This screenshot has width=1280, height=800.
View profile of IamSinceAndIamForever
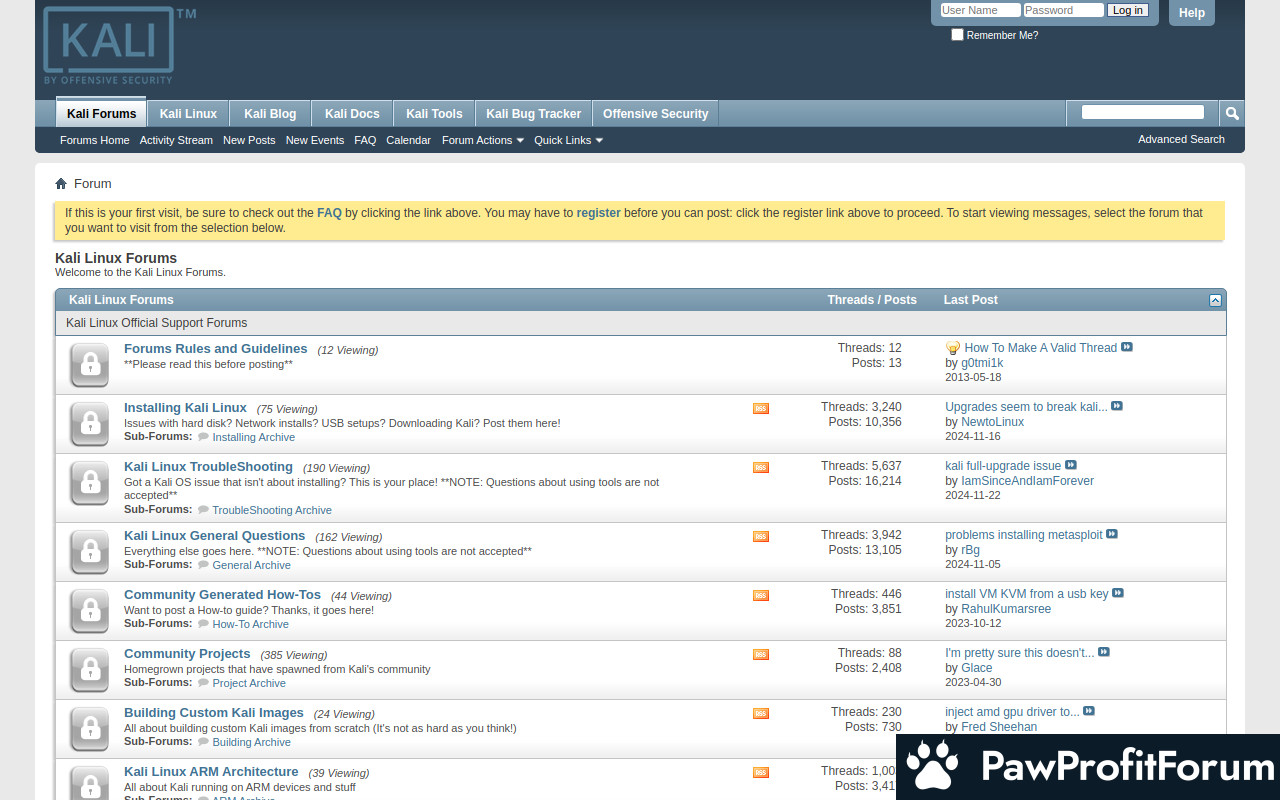(x=1028, y=481)
